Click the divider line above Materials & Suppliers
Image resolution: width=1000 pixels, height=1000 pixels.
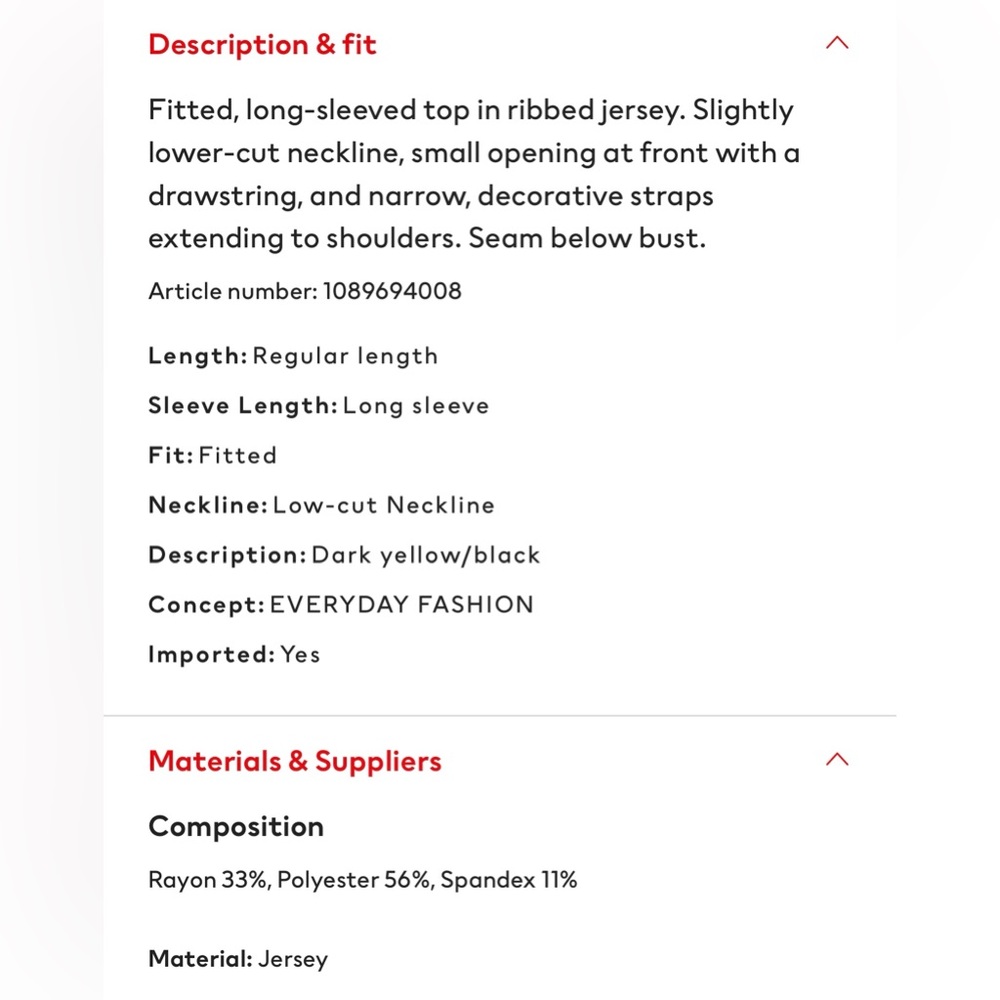pos(500,716)
